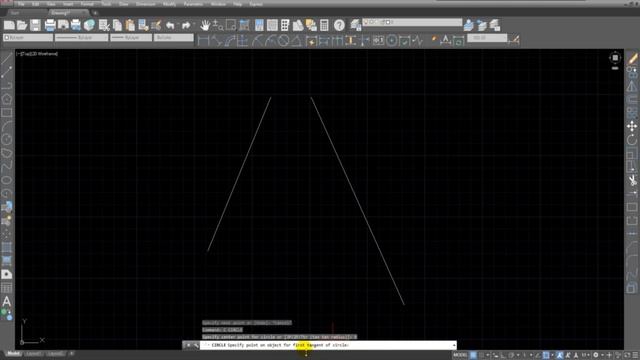640x360 pixels.
Task: Switch to the Model layout tab
Action: point(13,354)
